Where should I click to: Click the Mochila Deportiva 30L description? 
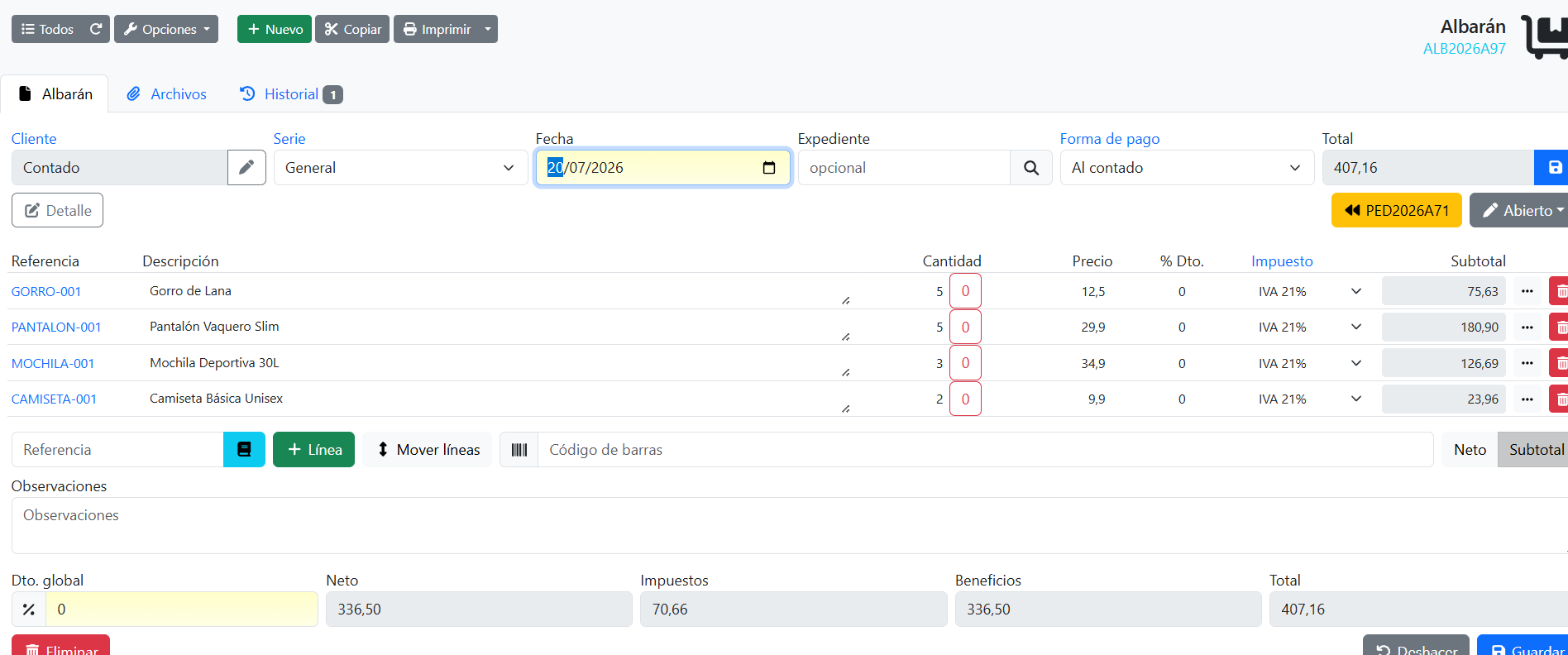tap(499, 363)
